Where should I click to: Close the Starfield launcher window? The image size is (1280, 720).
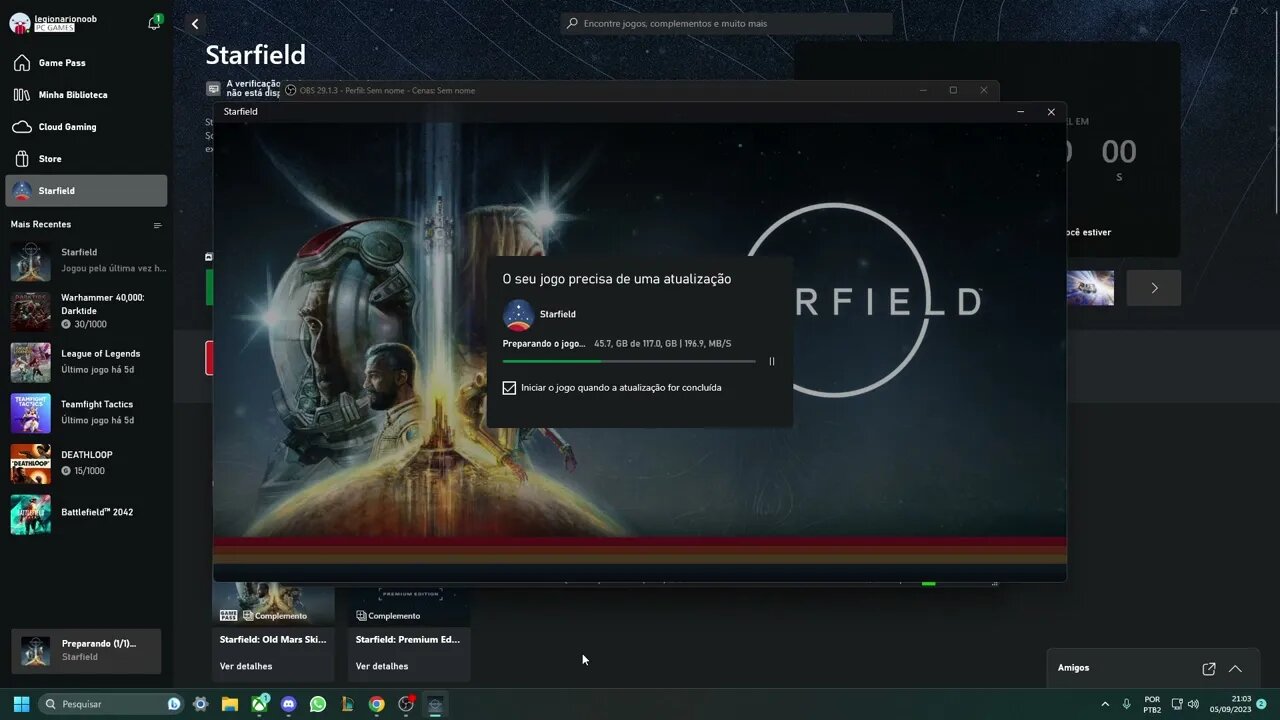click(1051, 112)
